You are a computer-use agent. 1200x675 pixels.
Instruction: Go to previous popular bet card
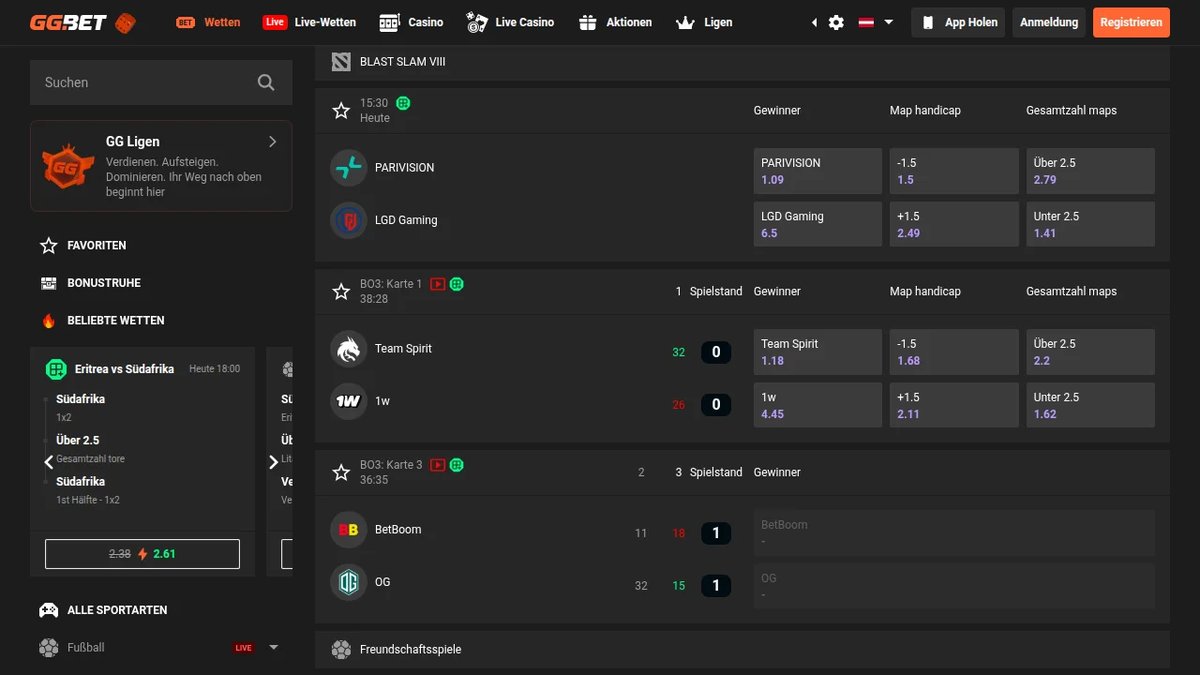click(x=48, y=462)
